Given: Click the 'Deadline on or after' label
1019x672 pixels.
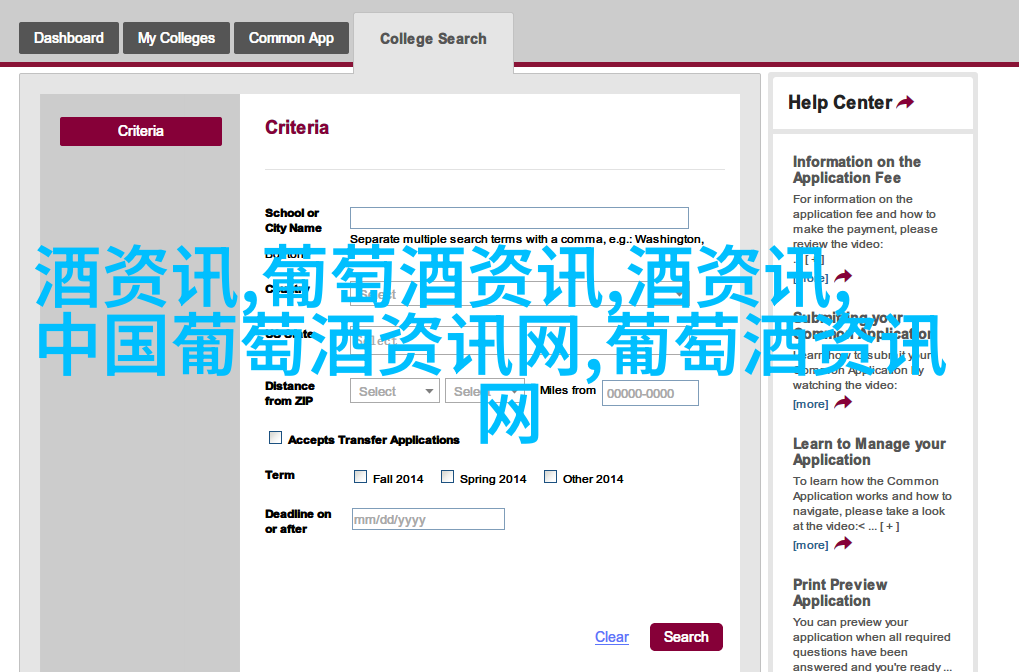Looking at the screenshot, I should tap(298, 521).
